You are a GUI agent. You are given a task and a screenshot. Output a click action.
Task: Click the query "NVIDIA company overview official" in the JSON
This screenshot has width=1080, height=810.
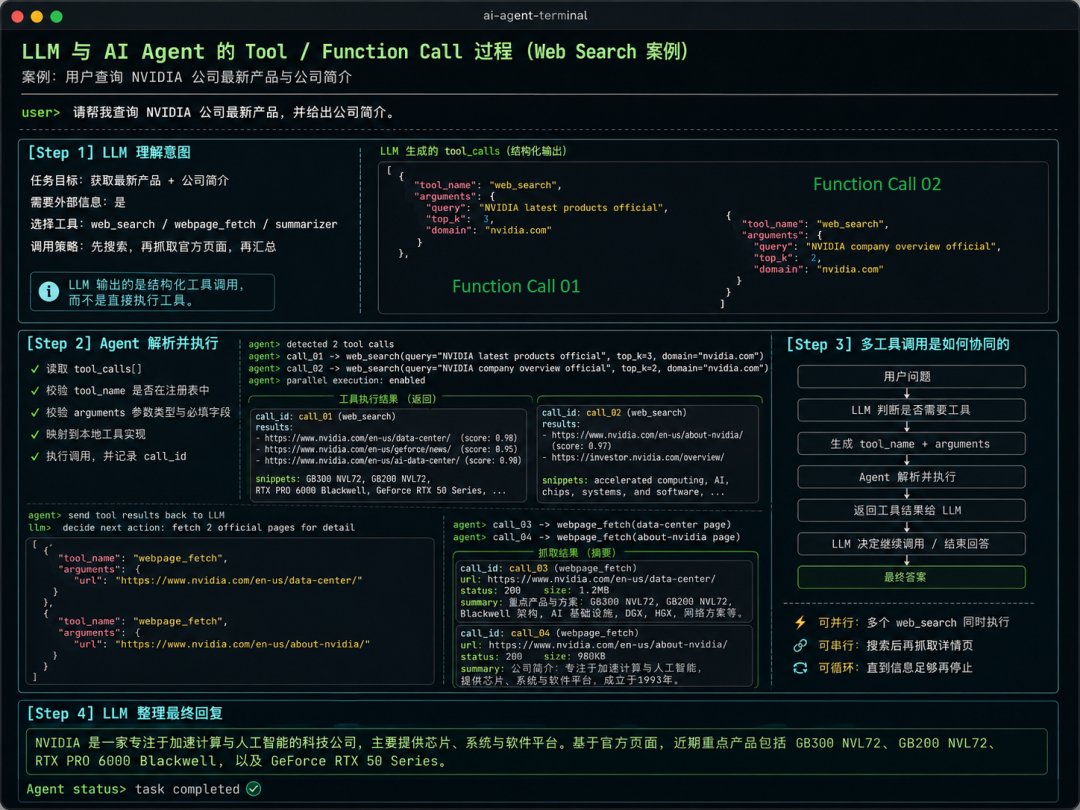tap(903, 247)
